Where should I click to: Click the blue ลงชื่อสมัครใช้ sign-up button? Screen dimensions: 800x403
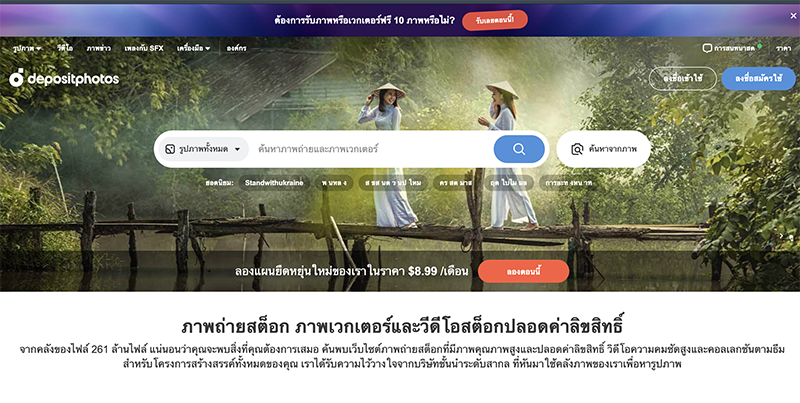(x=758, y=79)
